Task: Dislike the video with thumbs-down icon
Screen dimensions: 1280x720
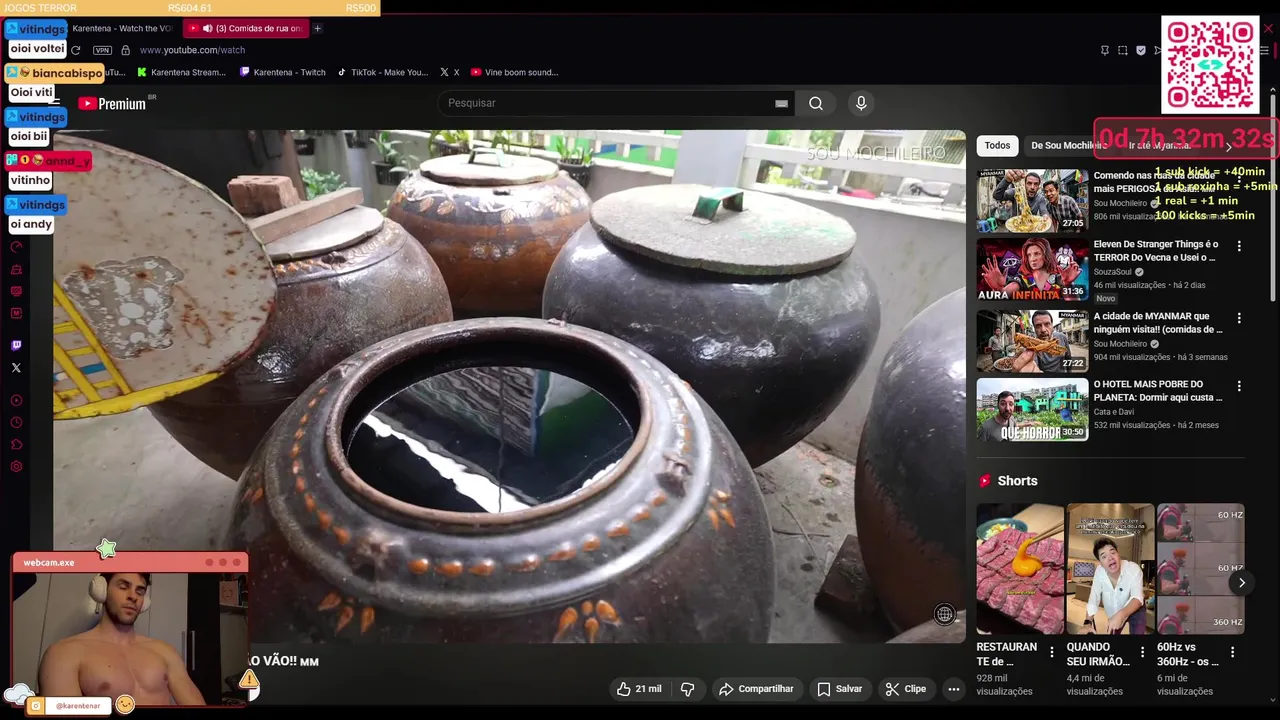Action: point(688,689)
